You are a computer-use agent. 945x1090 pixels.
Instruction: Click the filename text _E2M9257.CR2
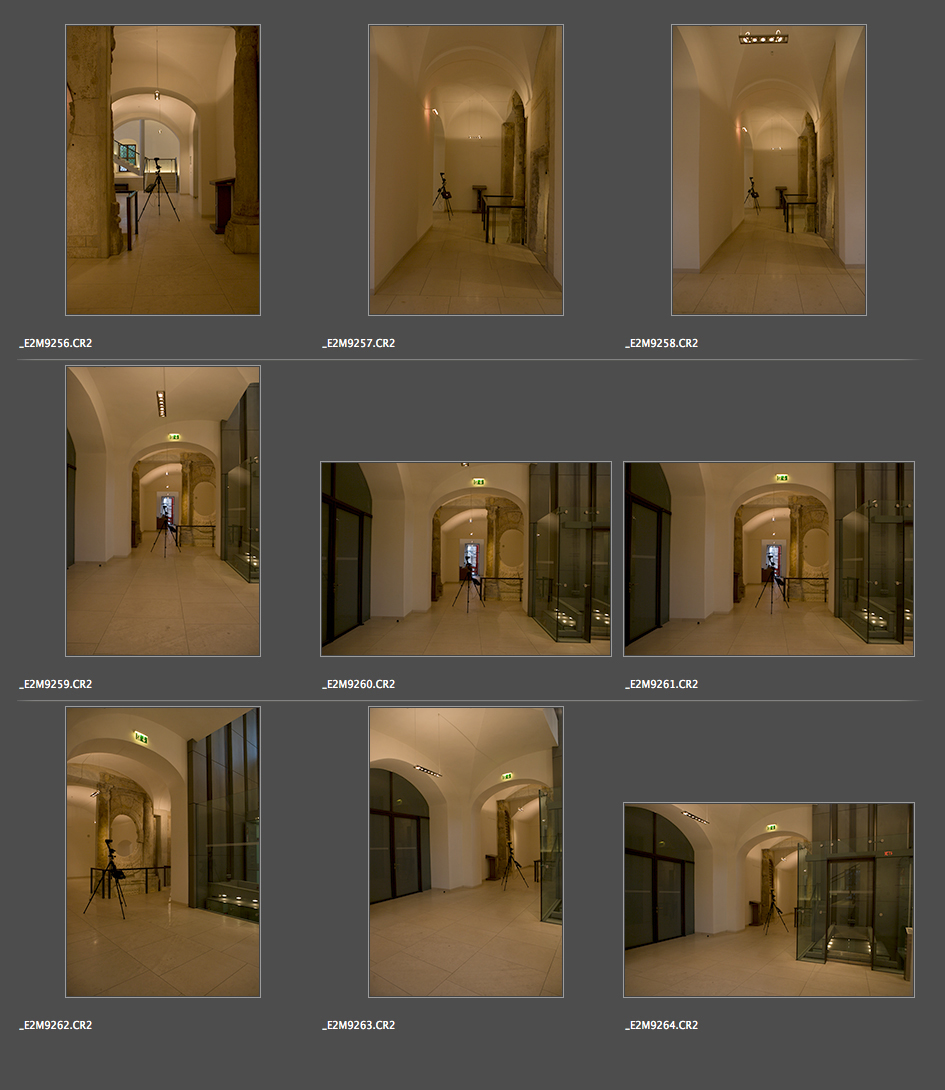(359, 343)
